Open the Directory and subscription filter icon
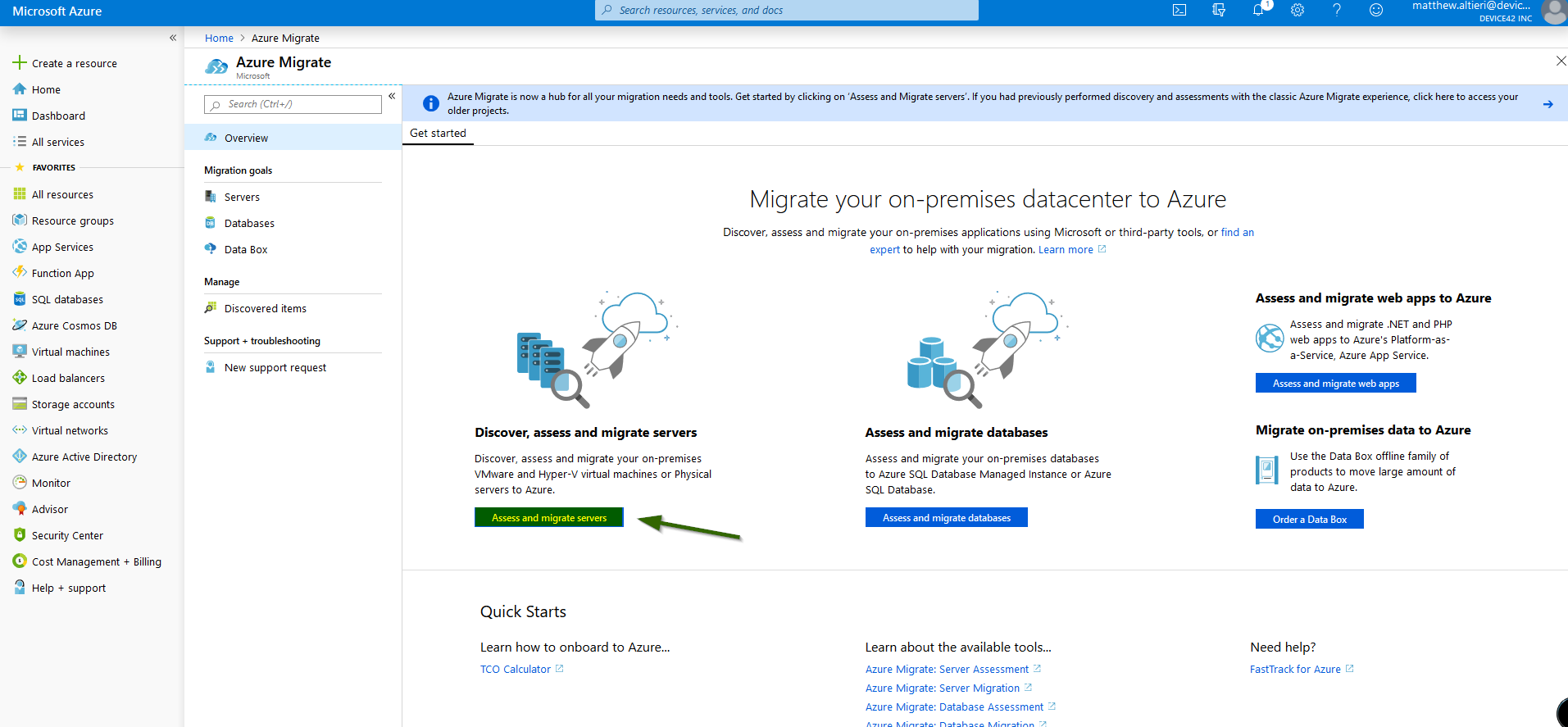This screenshot has width=1568, height=727. click(x=1219, y=10)
